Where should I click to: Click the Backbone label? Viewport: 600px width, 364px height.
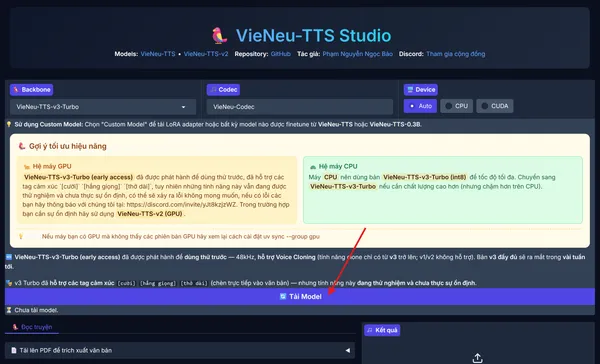pyautogui.click(x=31, y=90)
